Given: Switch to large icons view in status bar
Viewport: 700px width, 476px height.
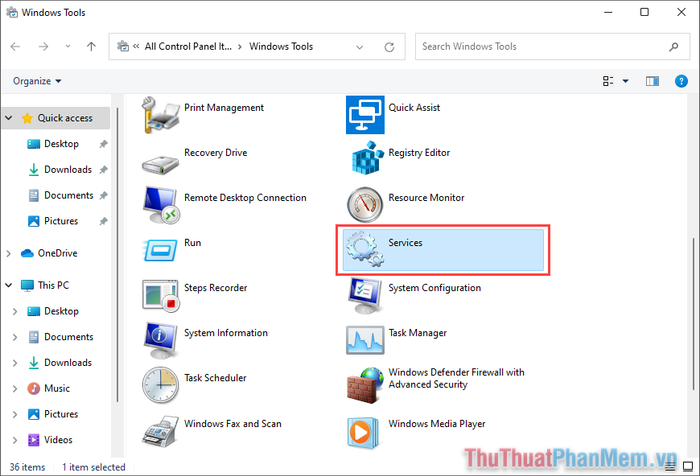Looking at the screenshot, I should (x=688, y=467).
